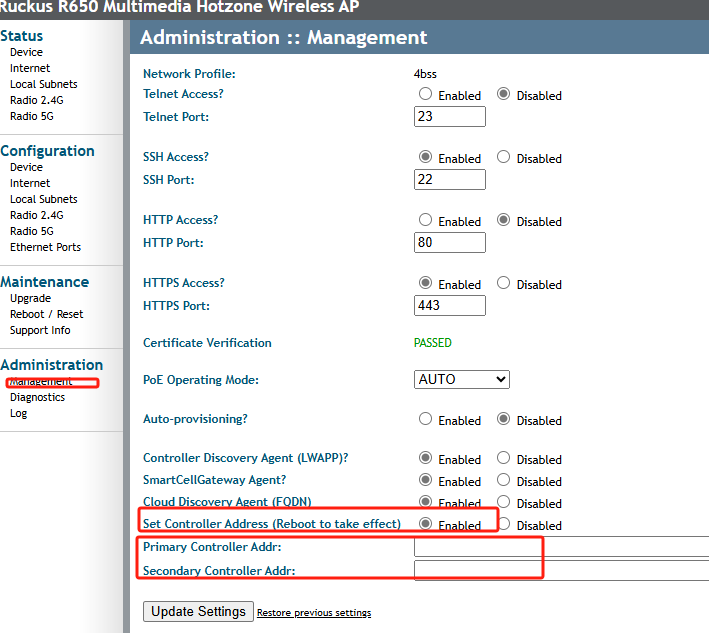Click the HTTPS Port field
The width and height of the screenshot is (709, 633).
(x=449, y=305)
